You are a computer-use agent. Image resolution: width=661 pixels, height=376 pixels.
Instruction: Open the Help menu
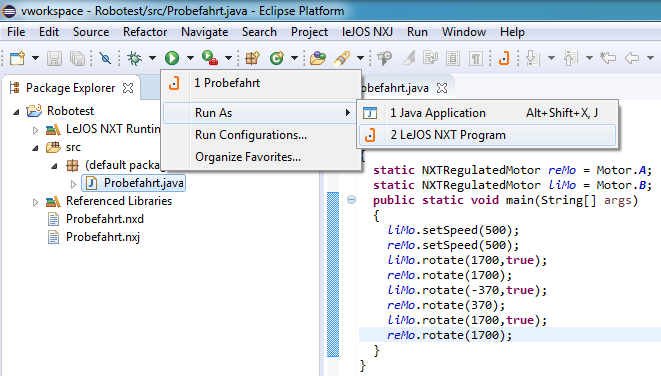tap(512, 32)
